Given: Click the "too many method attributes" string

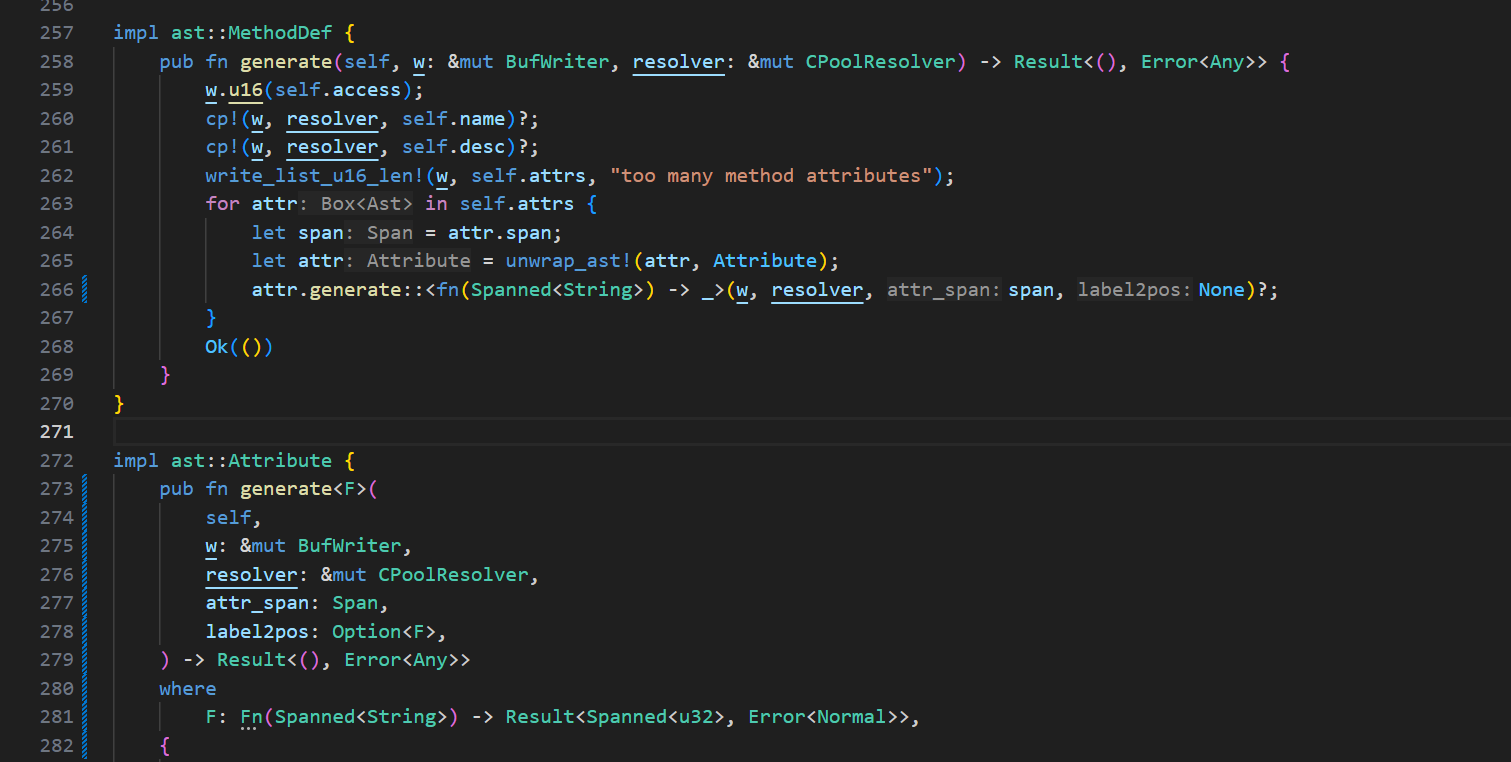Looking at the screenshot, I should tap(776, 176).
